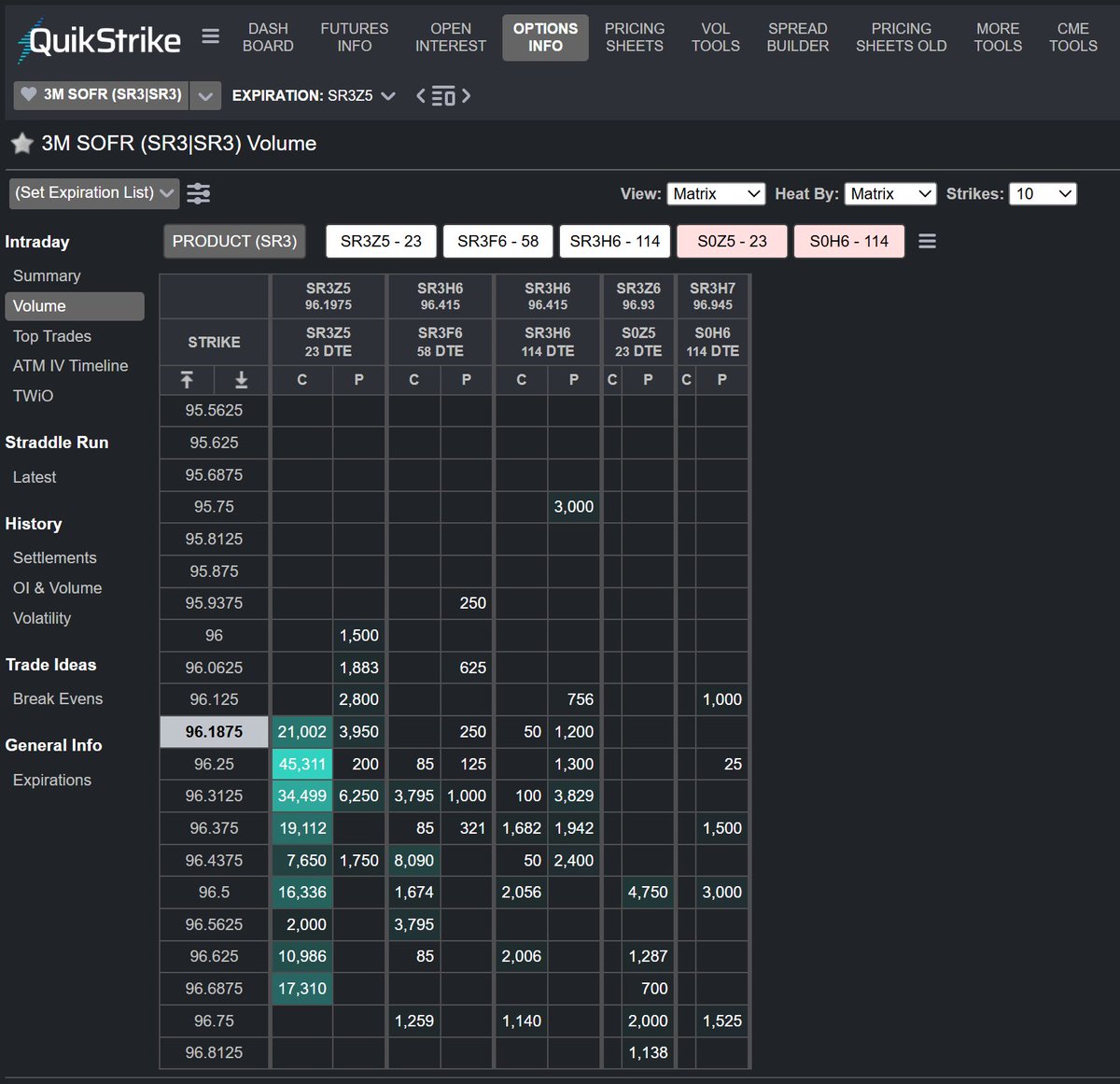Click the 3,829 SR3H6 put cell

pos(573,795)
